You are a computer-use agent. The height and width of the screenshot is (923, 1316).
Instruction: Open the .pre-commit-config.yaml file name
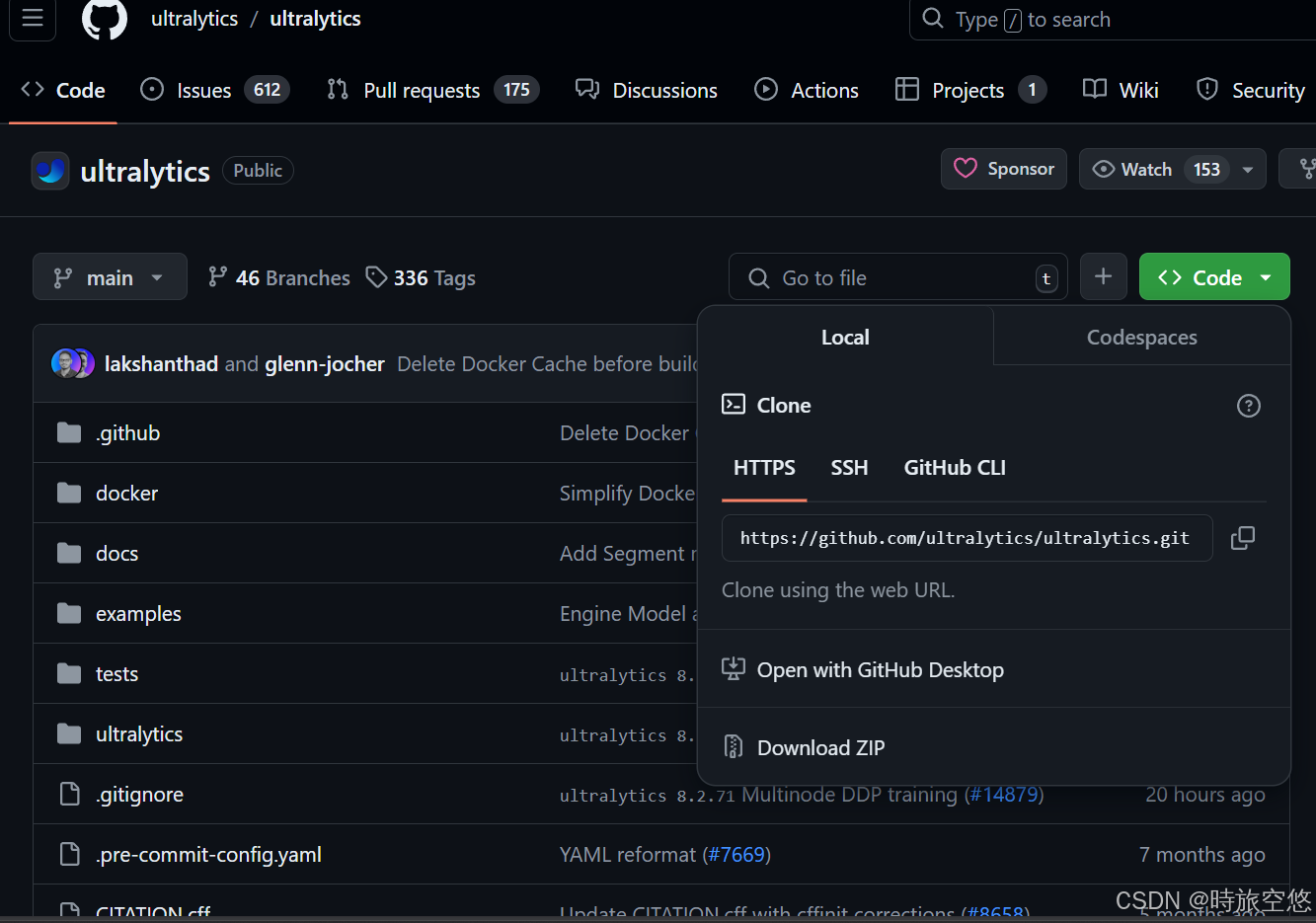[x=208, y=854]
